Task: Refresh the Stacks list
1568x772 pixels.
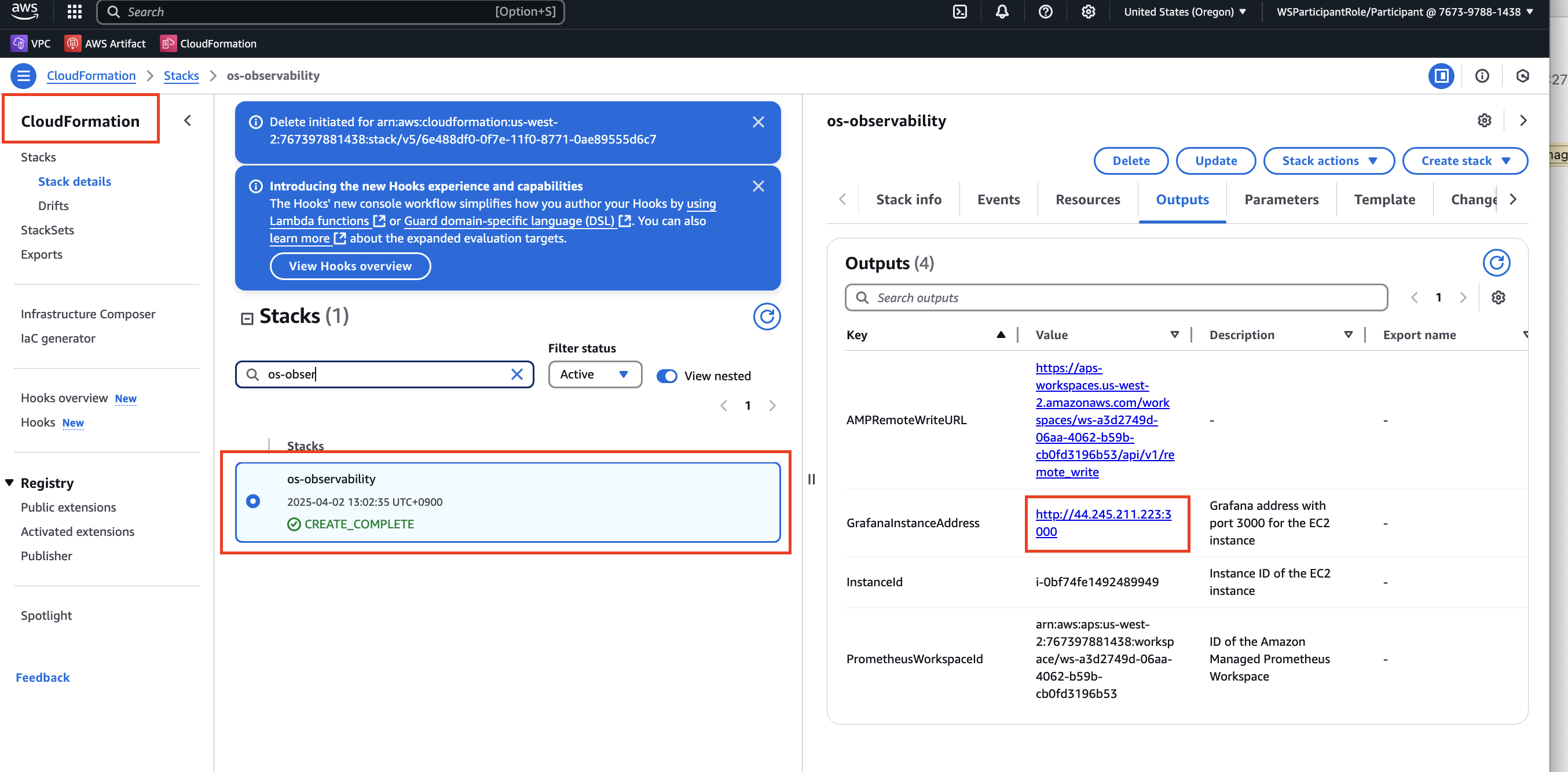Action: tap(767, 317)
